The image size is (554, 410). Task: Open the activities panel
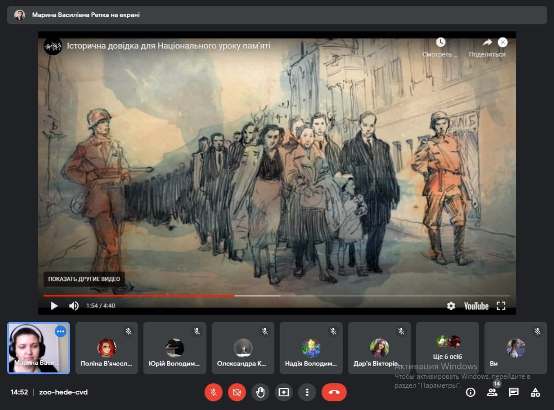coord(535,392)
